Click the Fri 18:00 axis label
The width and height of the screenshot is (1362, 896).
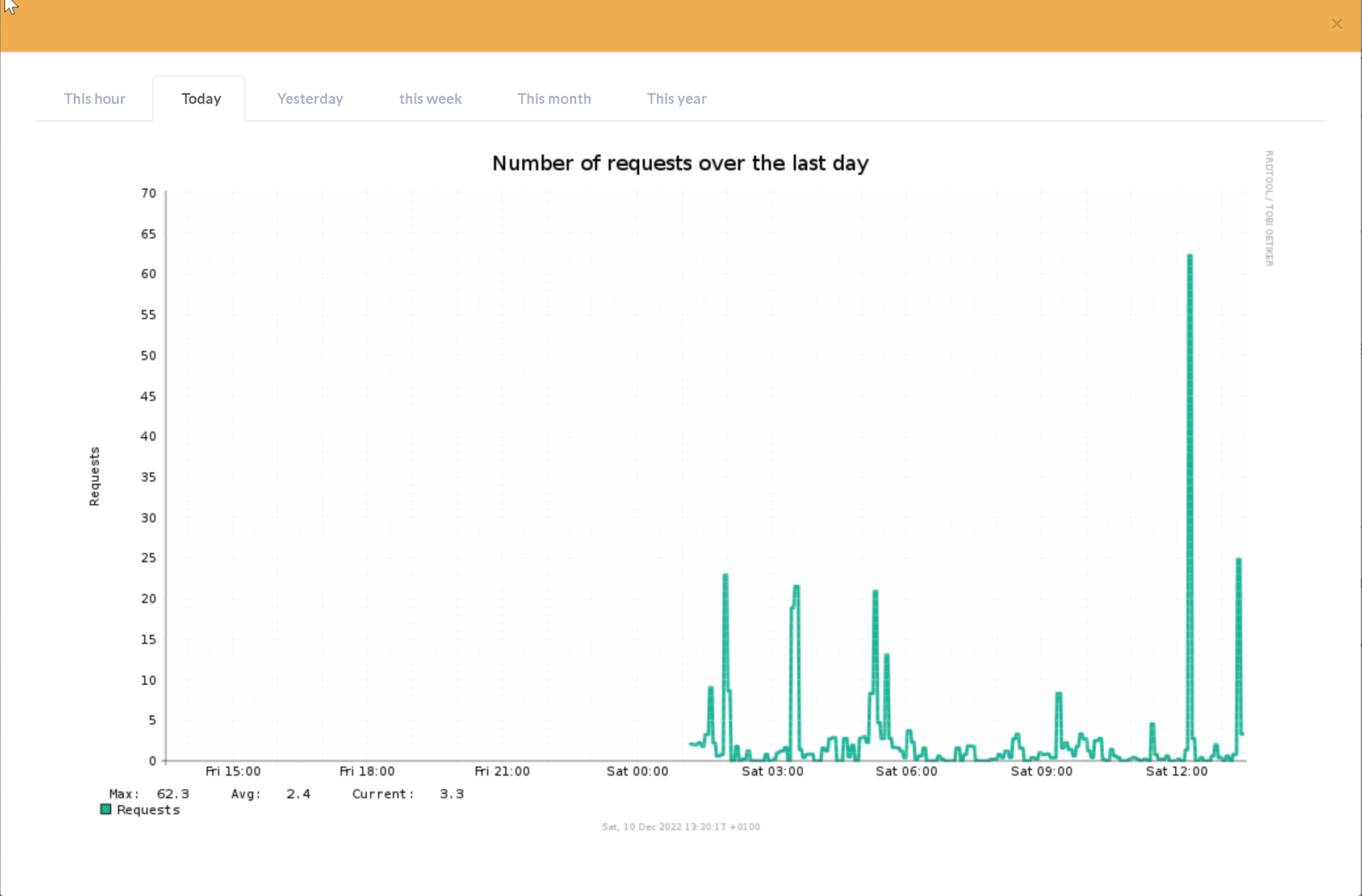coord(367,771)
